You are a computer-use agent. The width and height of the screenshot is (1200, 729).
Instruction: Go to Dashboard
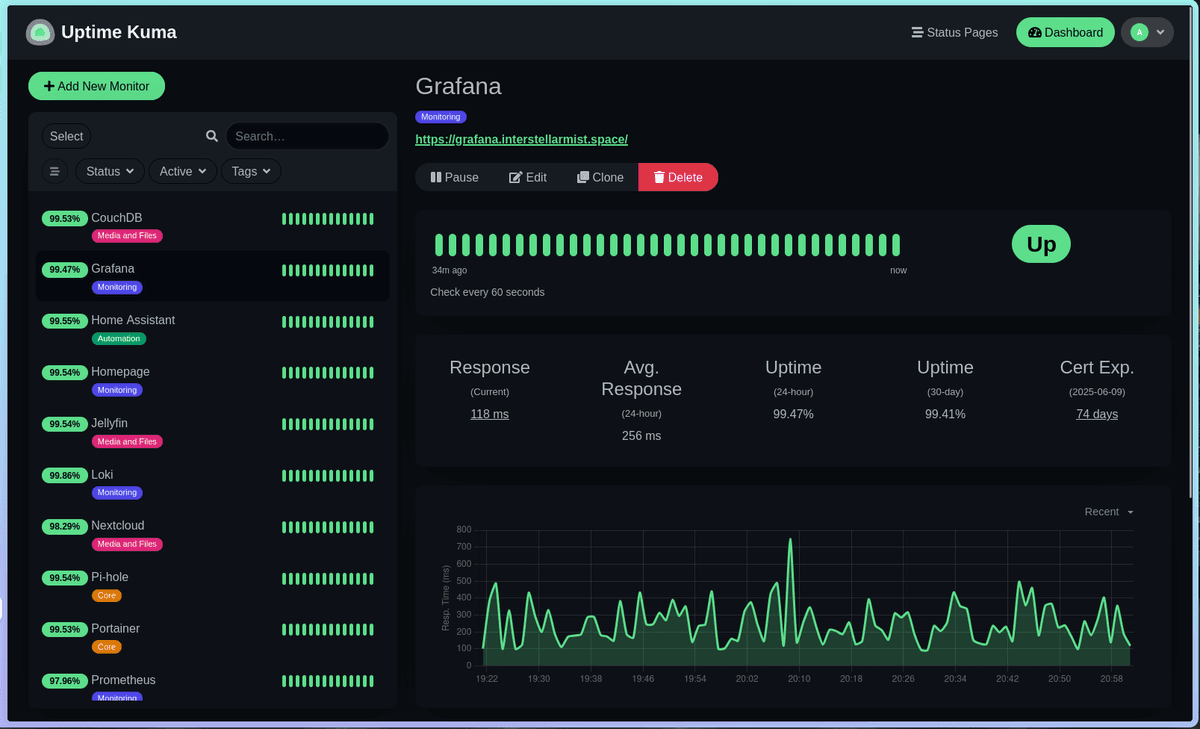point(1065,32)
